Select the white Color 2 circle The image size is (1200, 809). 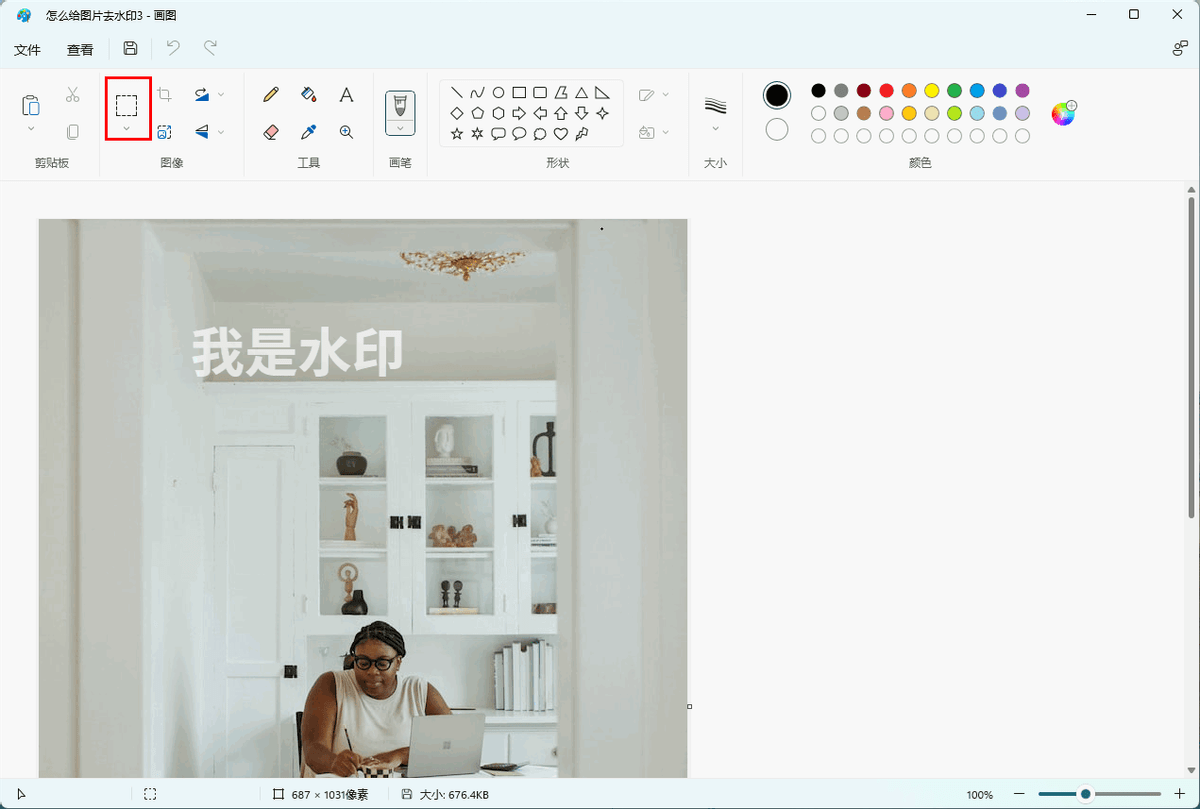(x=777, y=130)
